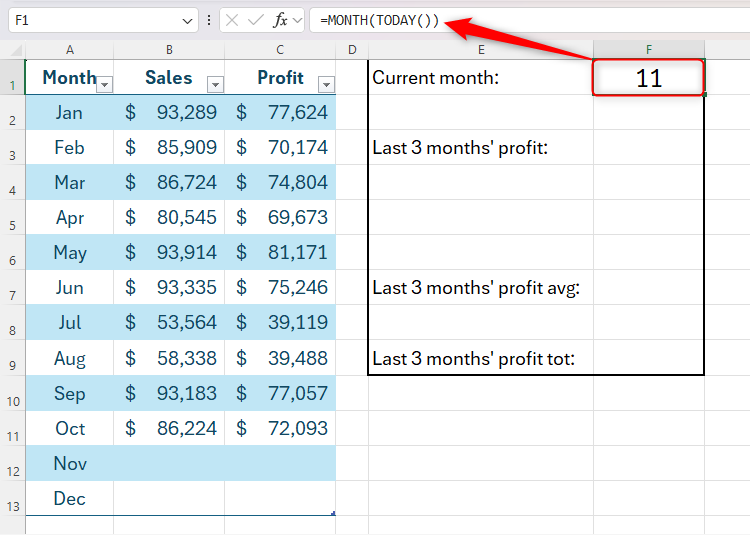
Task: Click May profit value 81,171
Action: click(x=280, y=252)
